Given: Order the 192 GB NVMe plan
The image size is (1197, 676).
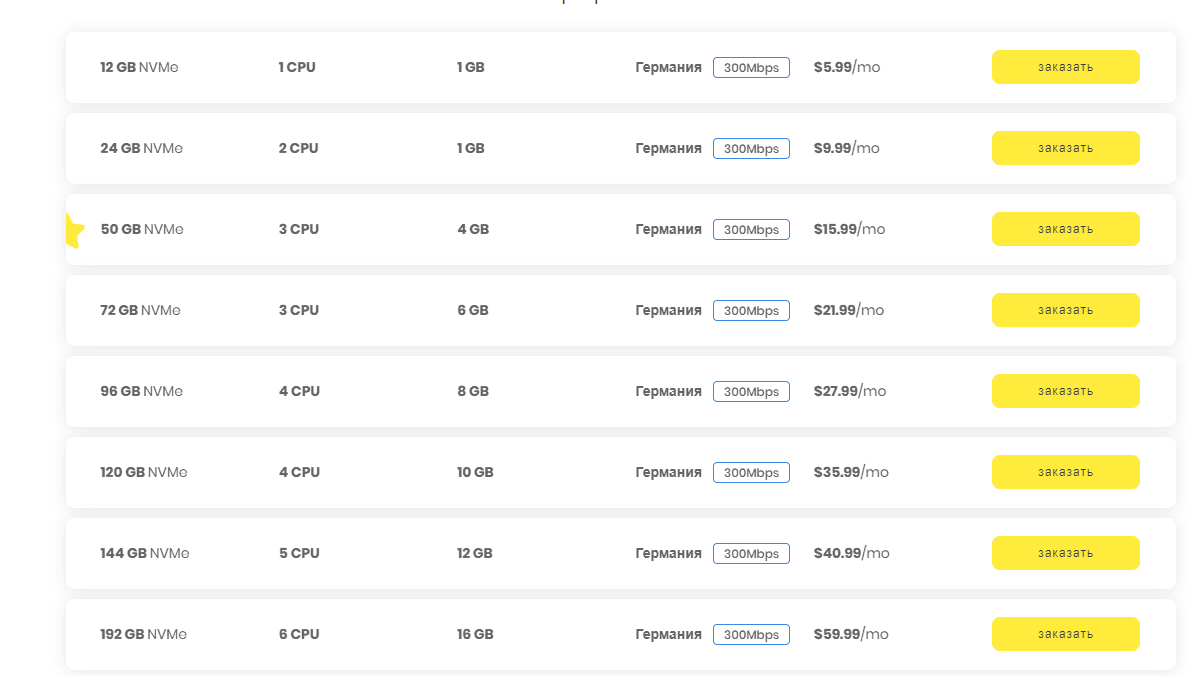Looking at the screenshot, I should pyautogui.click(x=1065, y=634).
